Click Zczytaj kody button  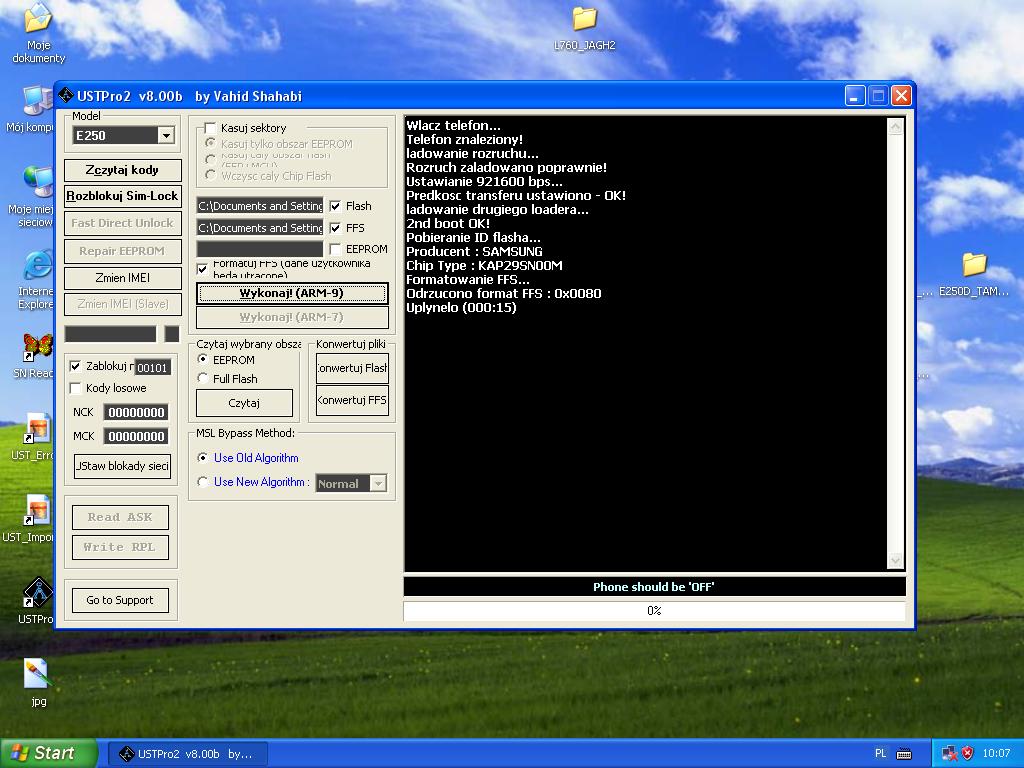123,170
